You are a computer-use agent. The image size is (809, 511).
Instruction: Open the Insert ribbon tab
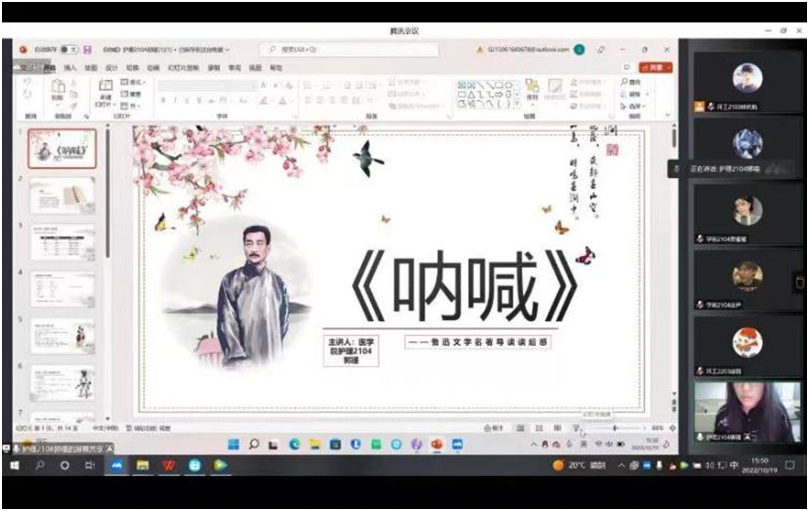click(x=69, y=67)
